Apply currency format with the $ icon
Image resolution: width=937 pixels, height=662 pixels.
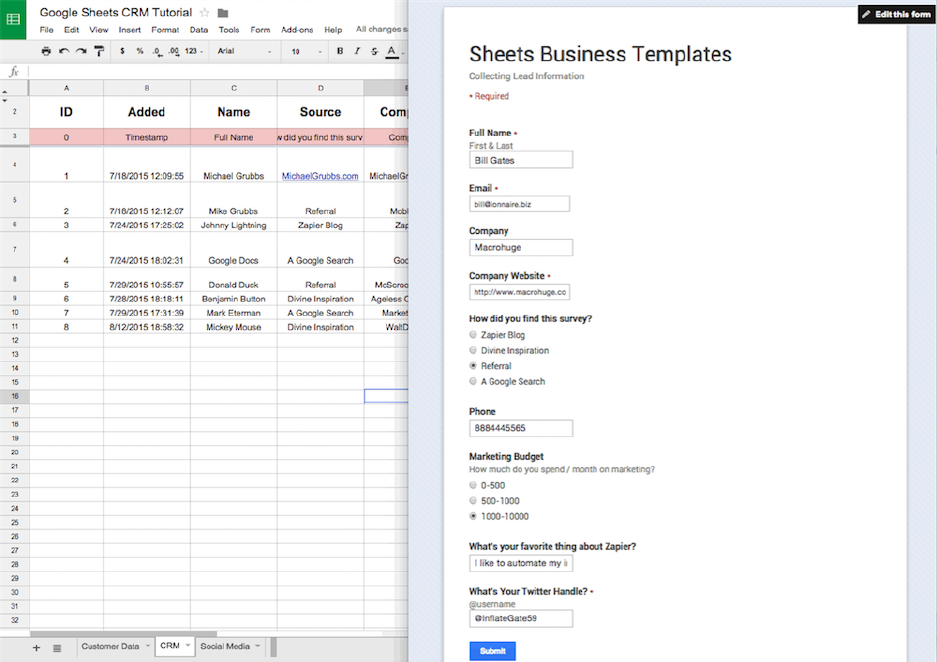(123, 51)
